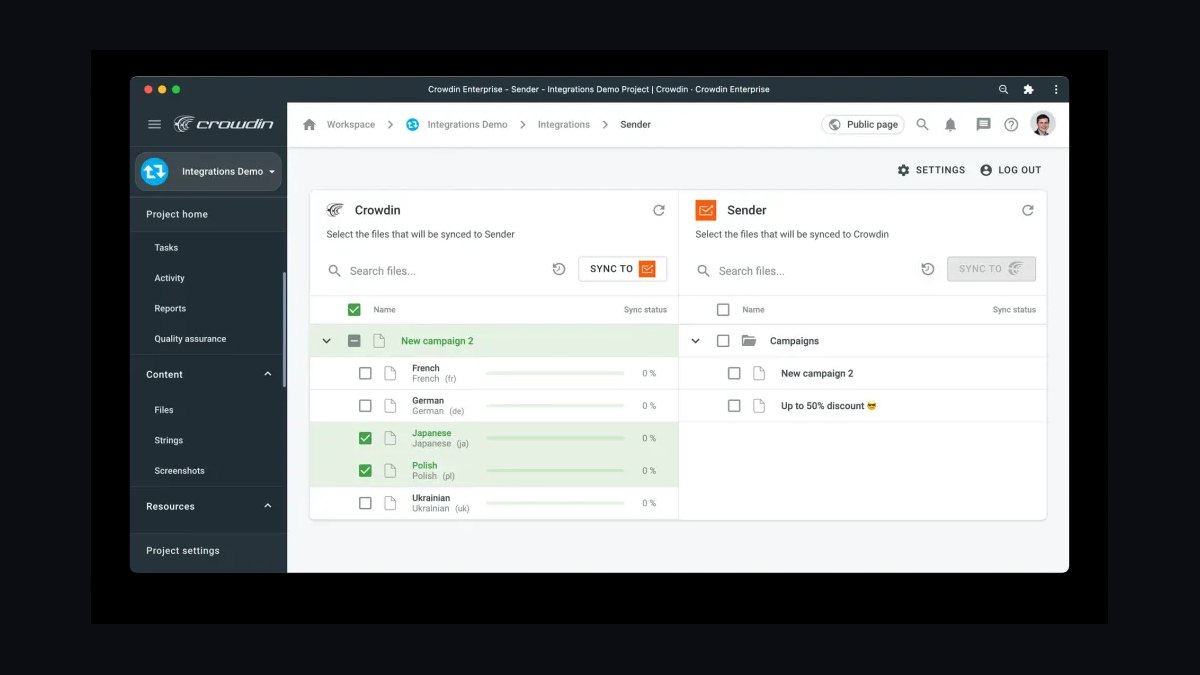Collapse the New campaign 2 file tree
1200x675 pixels.
[327, 341]
